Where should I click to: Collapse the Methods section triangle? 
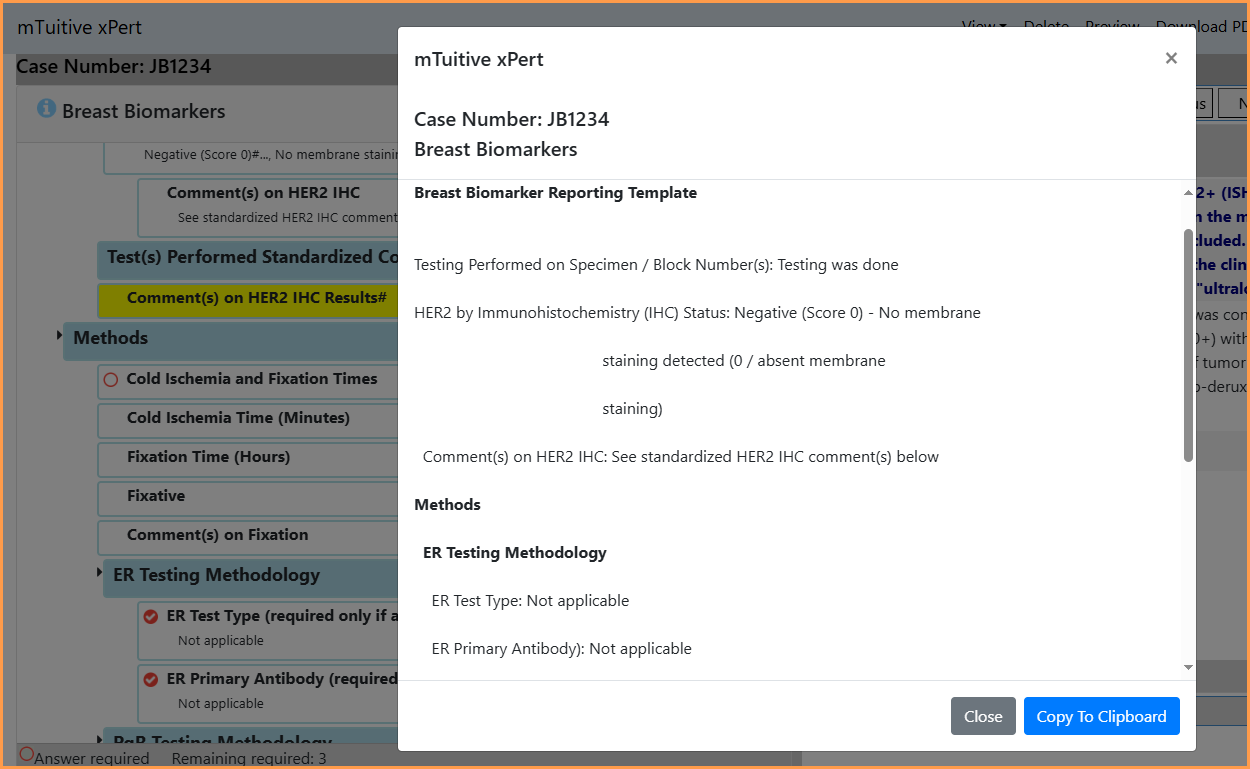(60, 335)
